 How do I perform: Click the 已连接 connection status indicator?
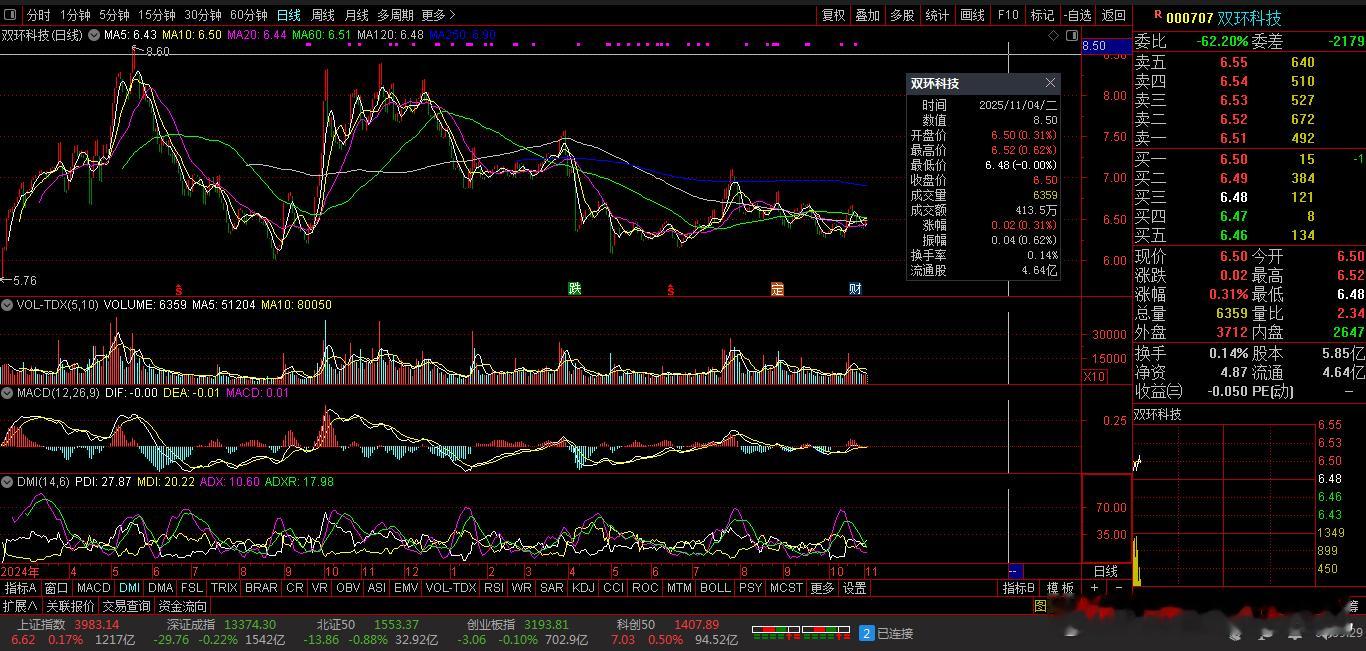pos(887,633)
